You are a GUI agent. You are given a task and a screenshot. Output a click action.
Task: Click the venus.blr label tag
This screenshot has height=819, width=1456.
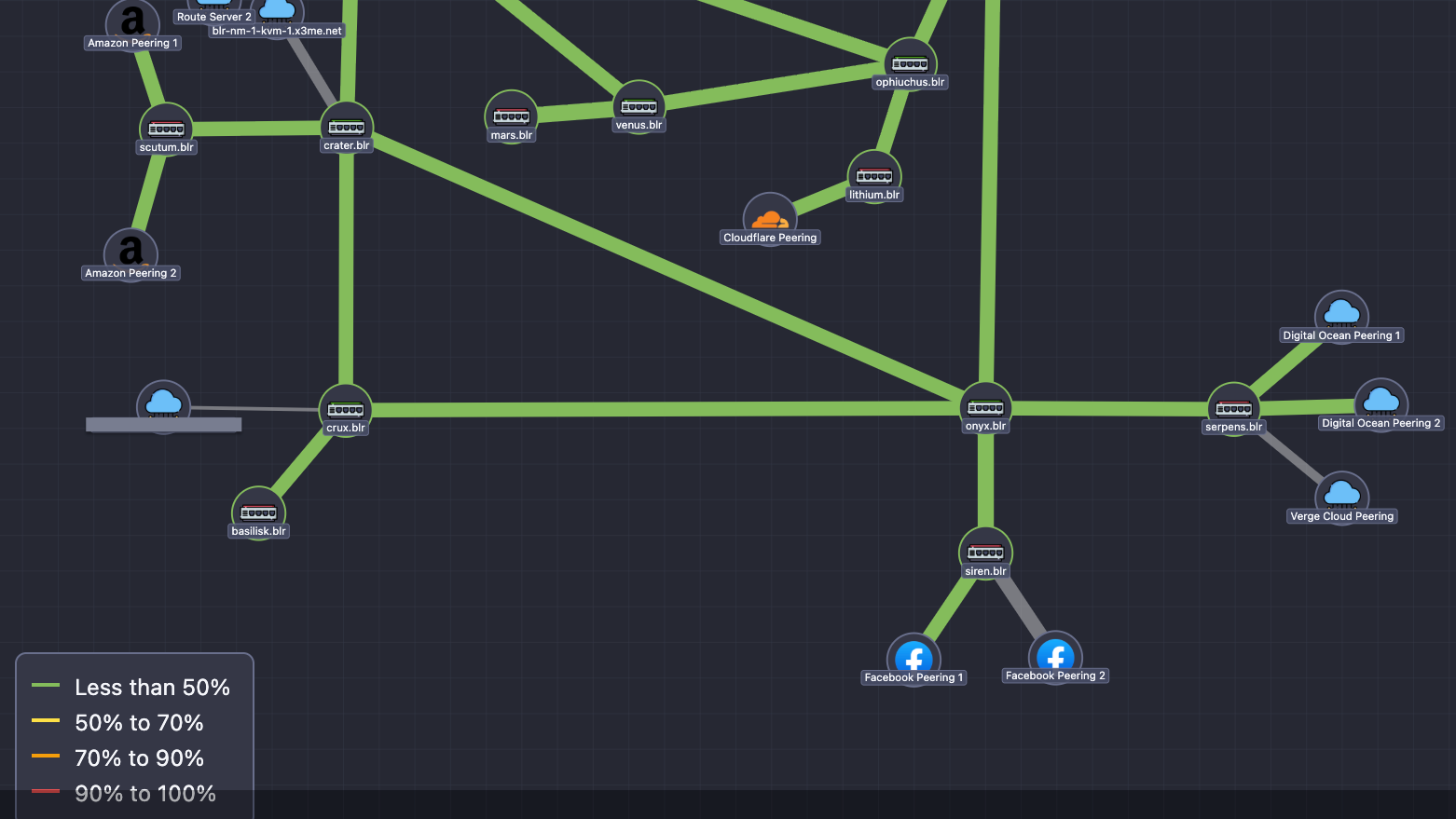(639, 123)
